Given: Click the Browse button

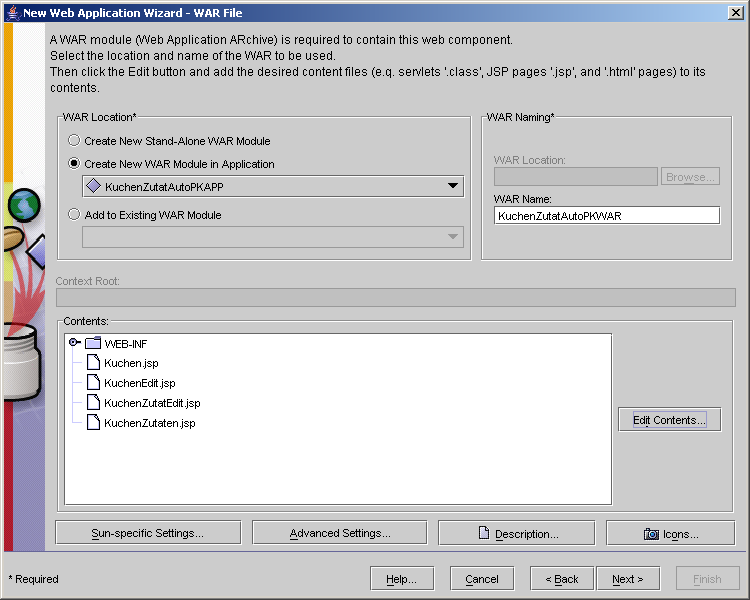Looking at the screenshot, I should tap(690, 177).
